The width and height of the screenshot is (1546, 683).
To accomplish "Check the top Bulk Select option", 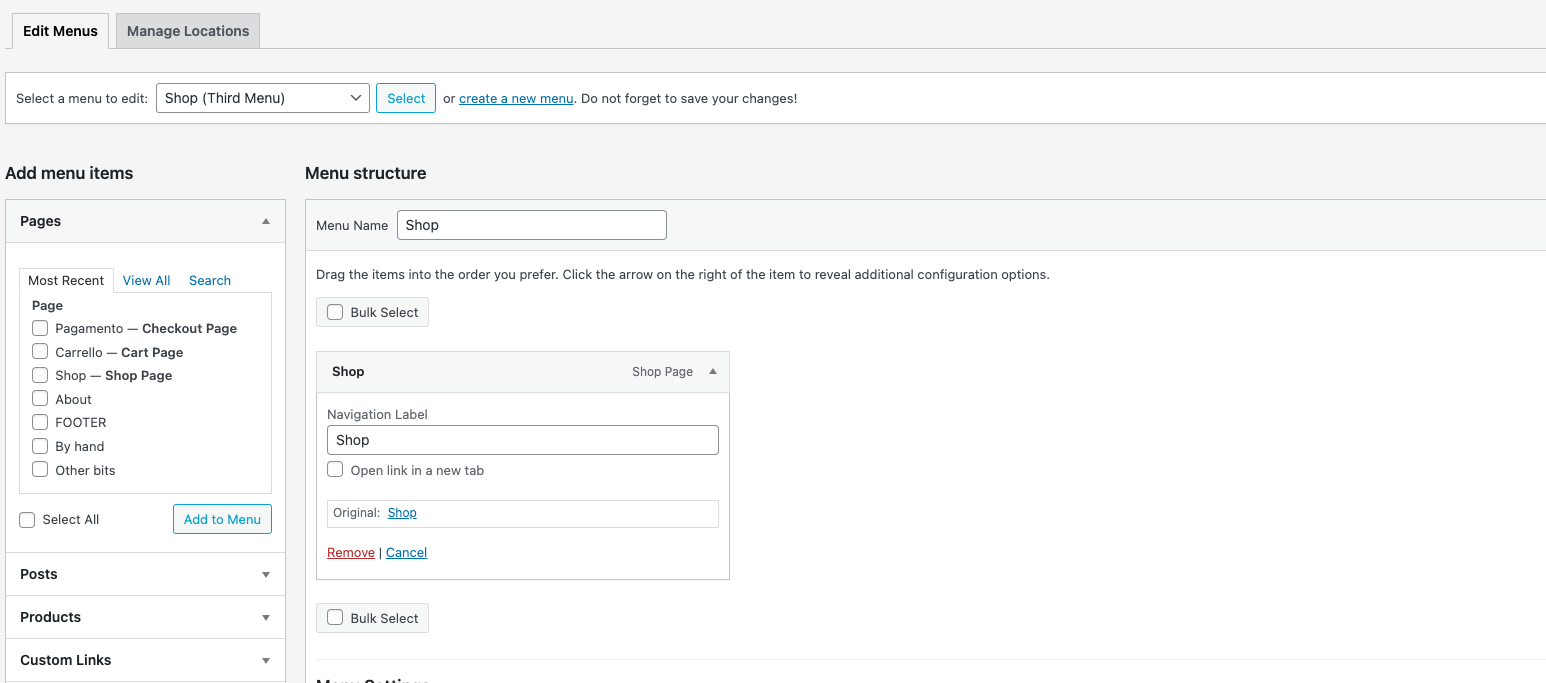I will (335, 312).
